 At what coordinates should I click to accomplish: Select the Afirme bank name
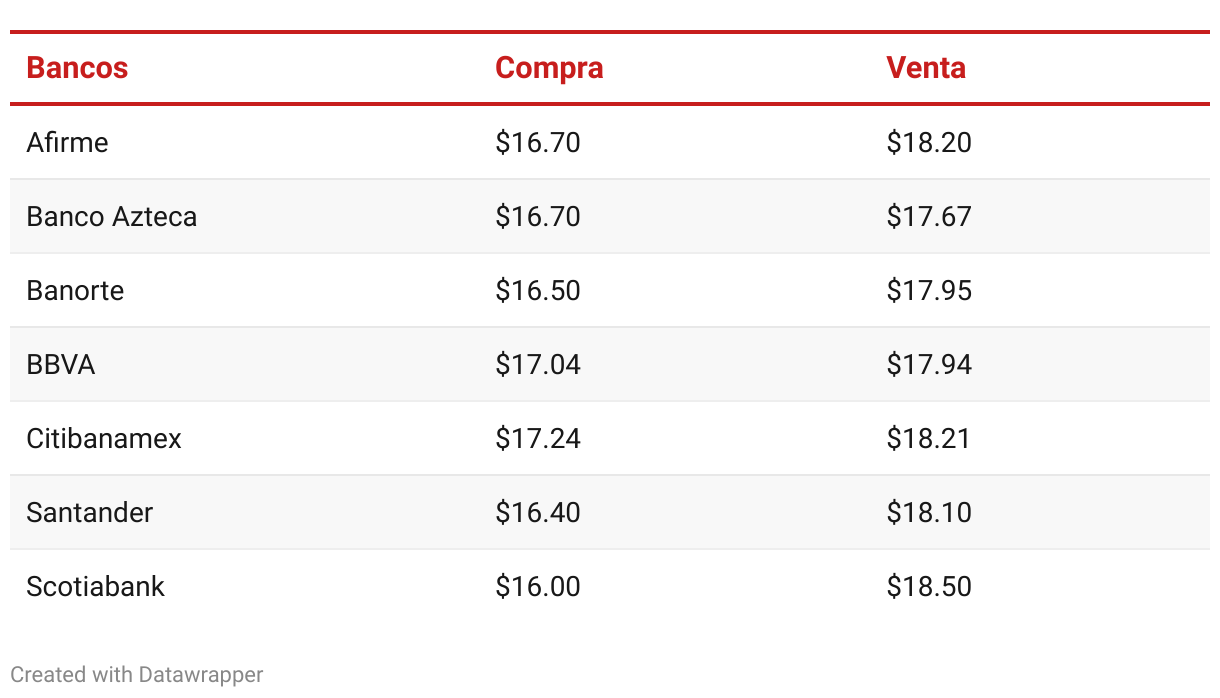67,142
